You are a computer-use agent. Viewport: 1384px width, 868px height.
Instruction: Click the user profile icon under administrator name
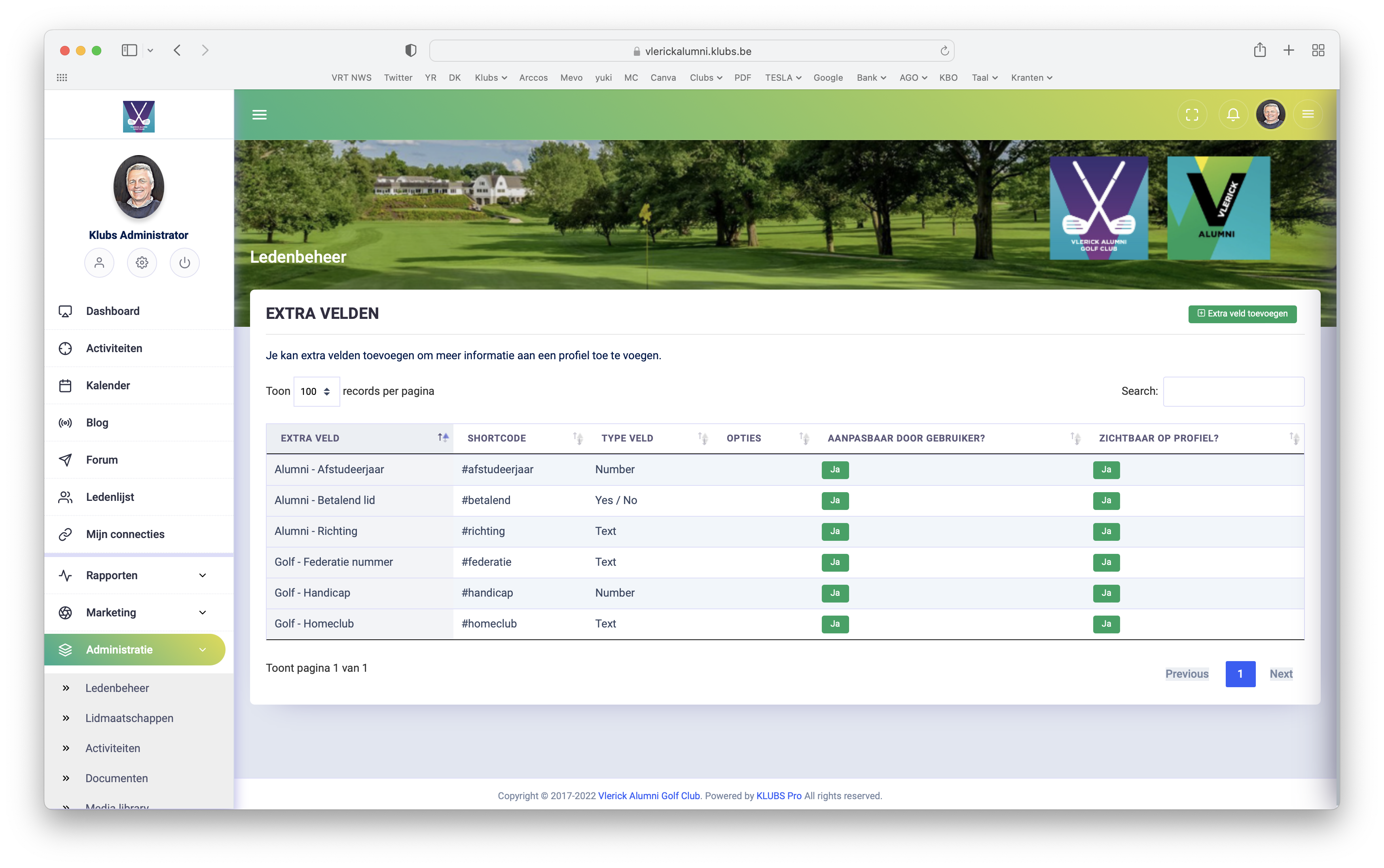pos(99,263)
